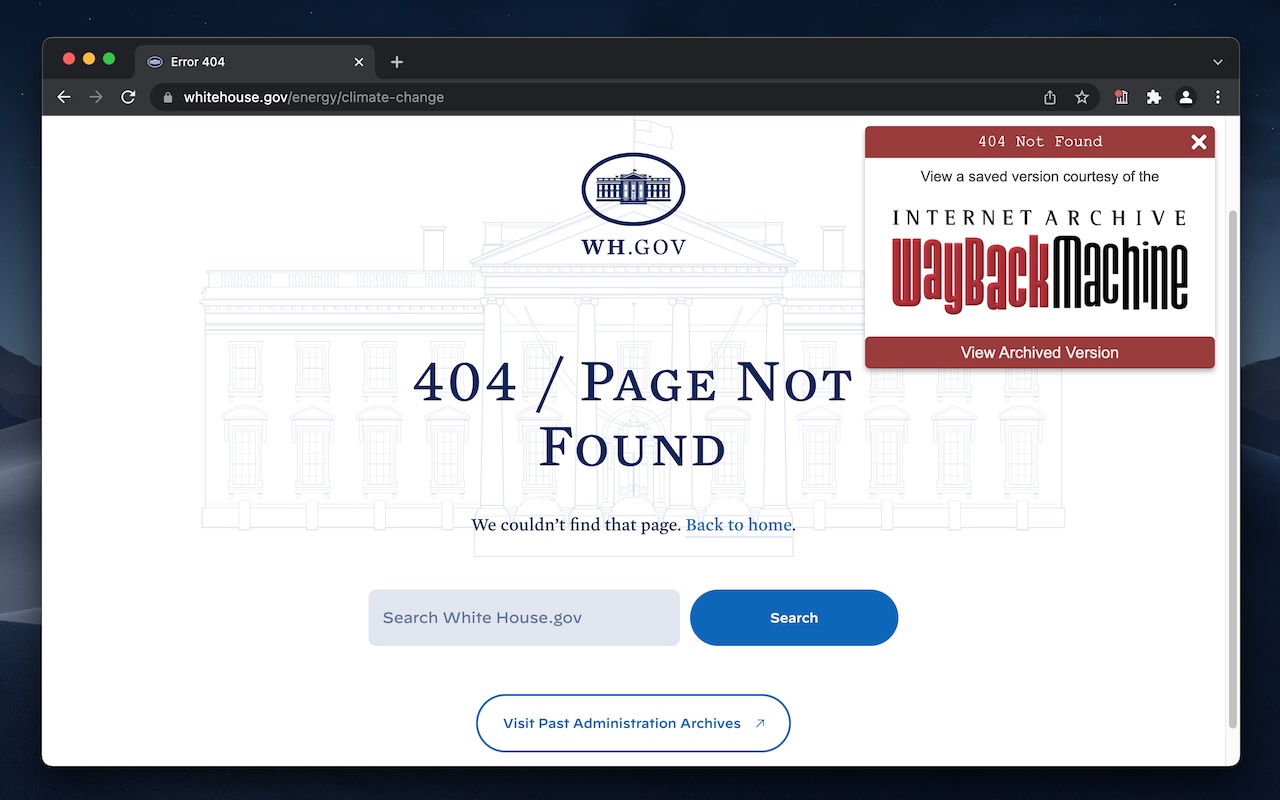
Task: Click the padlock icon in the address bar
Action: (x=166, y=97)
